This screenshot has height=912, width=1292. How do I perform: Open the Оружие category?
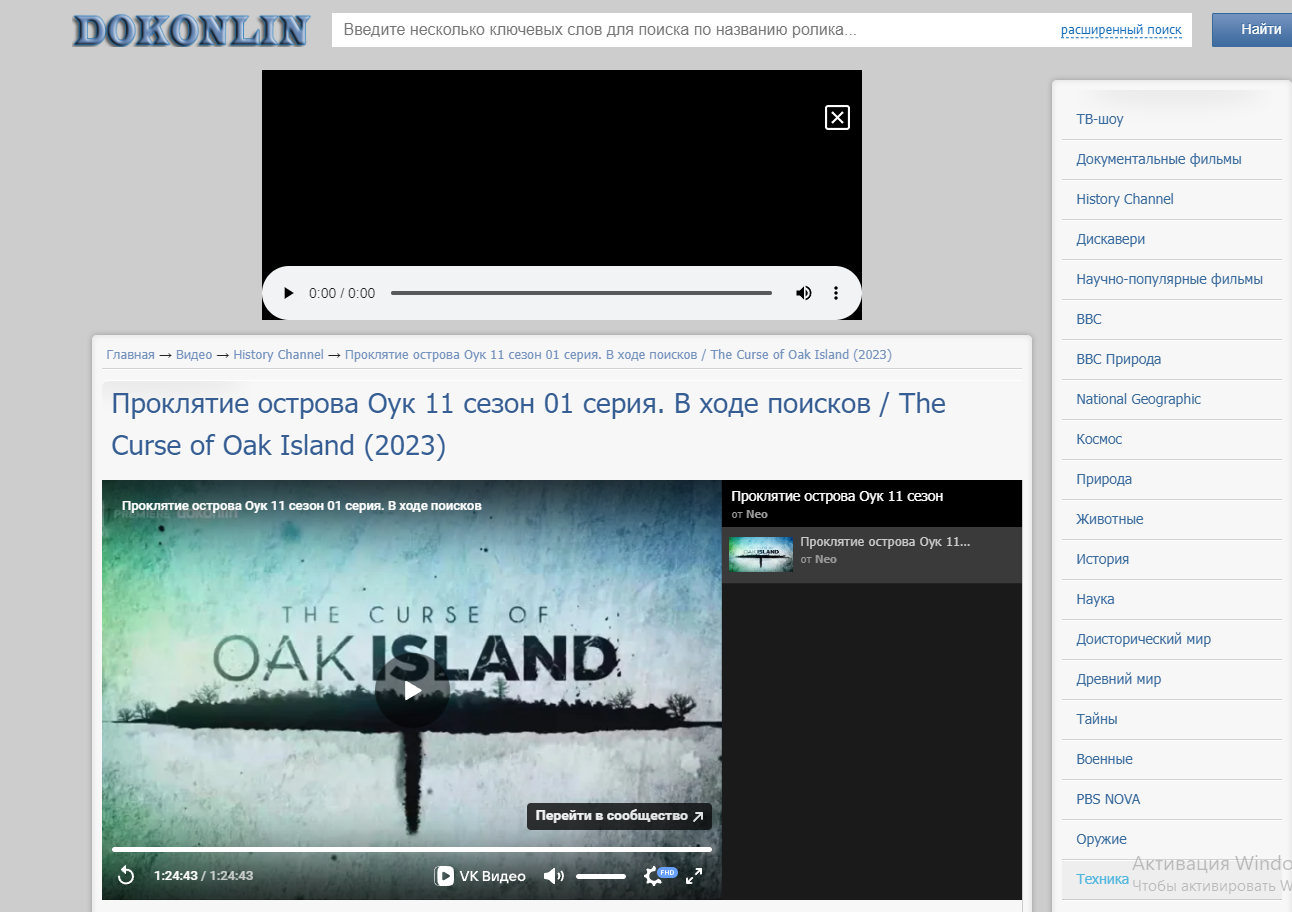point(1102,839)
